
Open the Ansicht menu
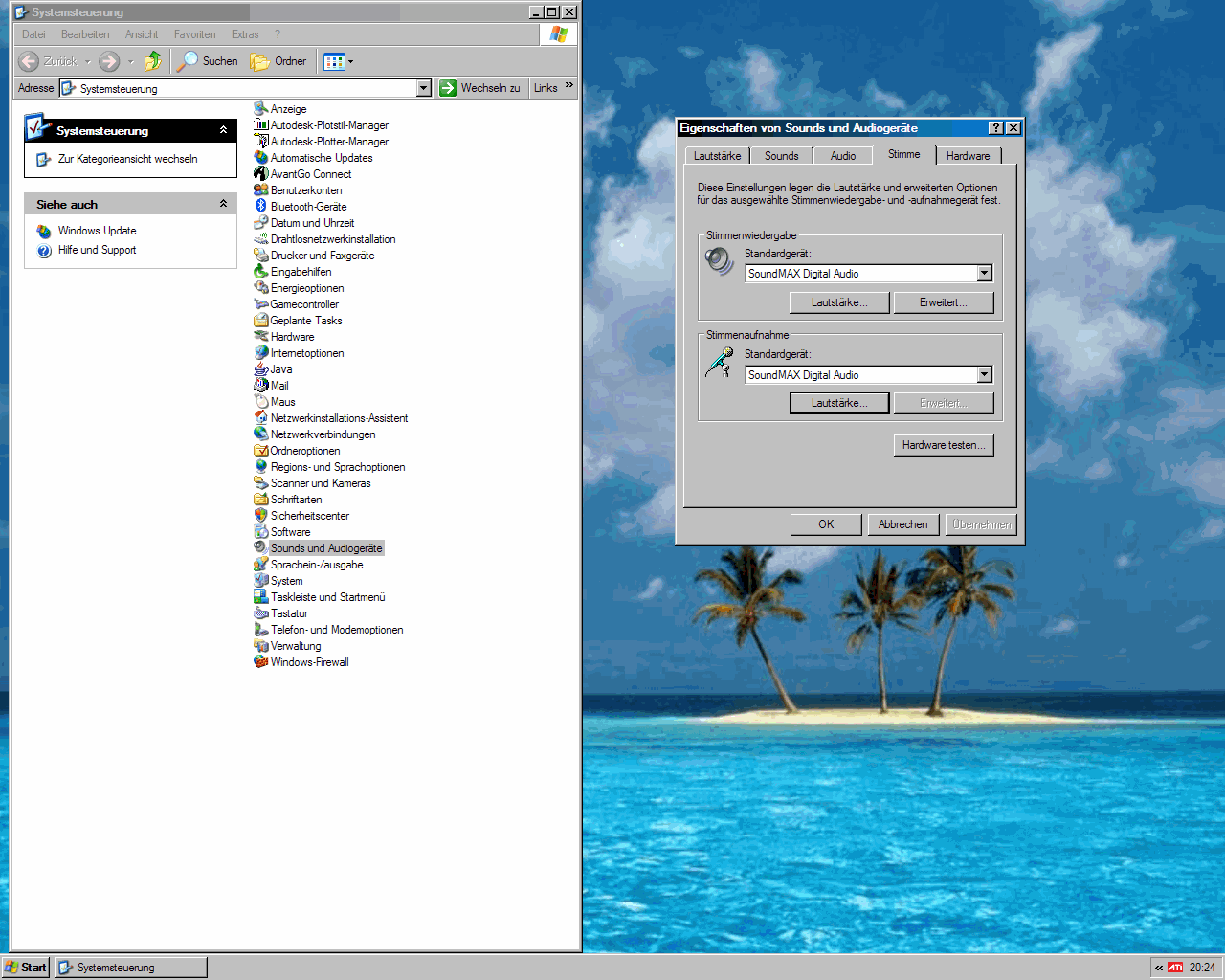tap(142, 34)
